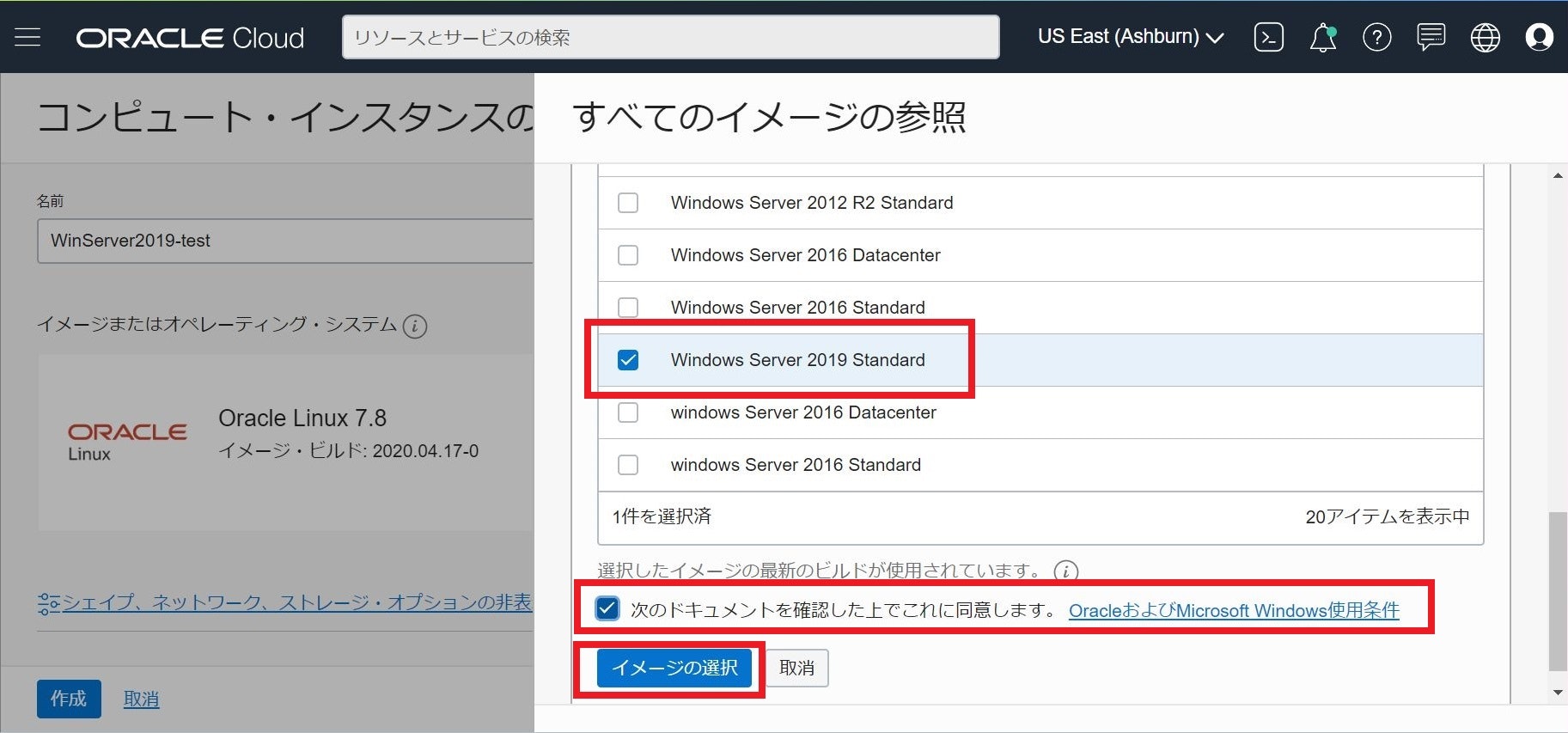Check Windows Server 2016 Standard checkbox

coord(628,308)
